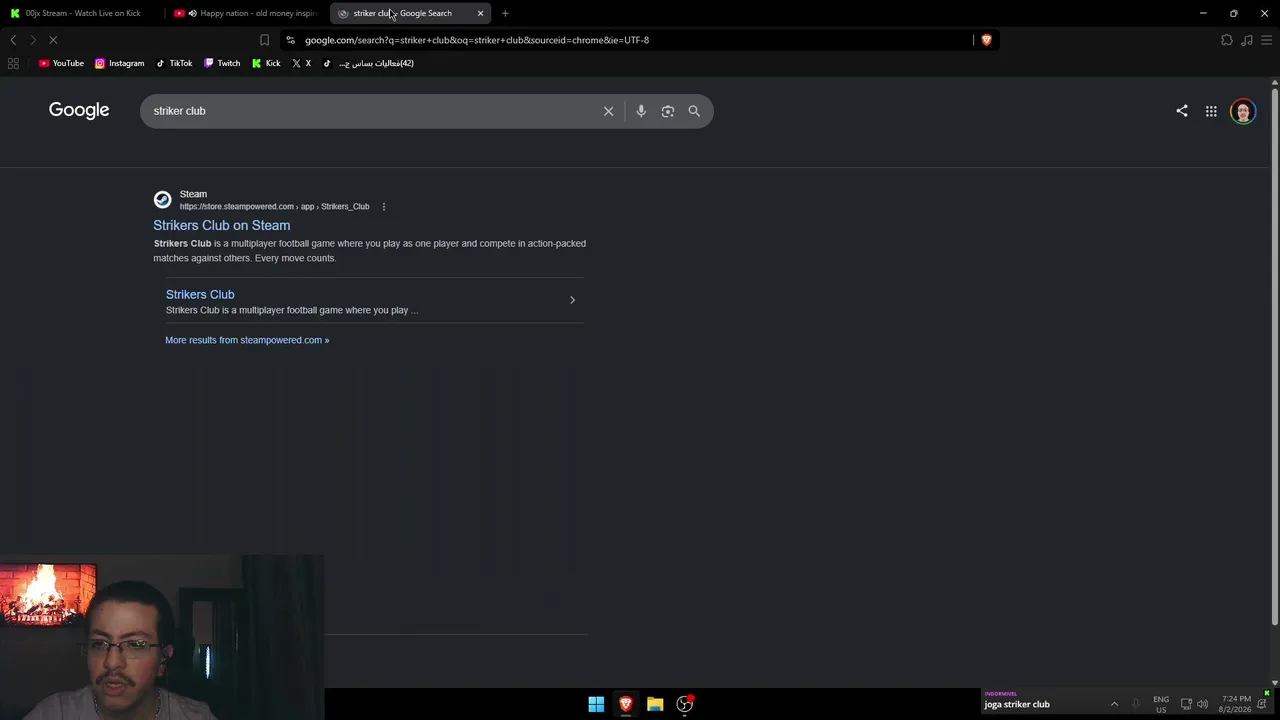Show hidden system tray icons

click(x=1114, y=704)
